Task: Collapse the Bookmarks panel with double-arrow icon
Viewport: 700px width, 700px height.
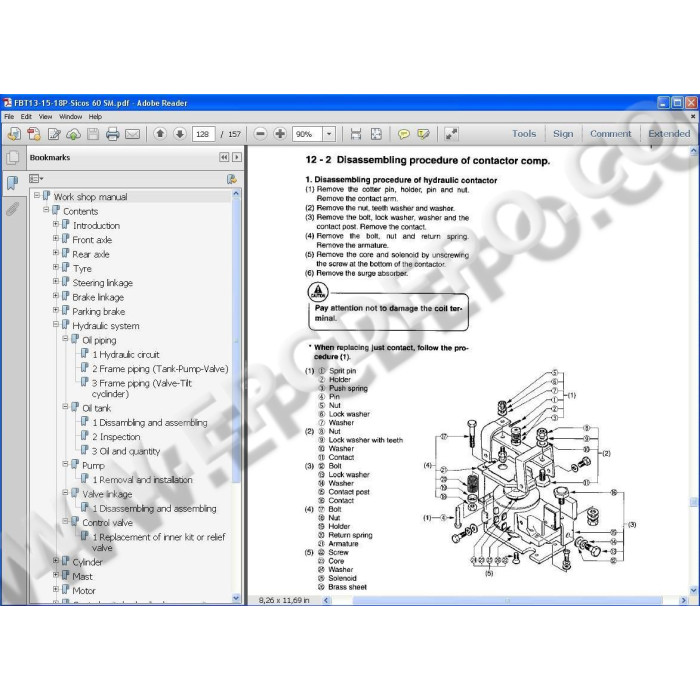Action: click(x=224, y=157)
